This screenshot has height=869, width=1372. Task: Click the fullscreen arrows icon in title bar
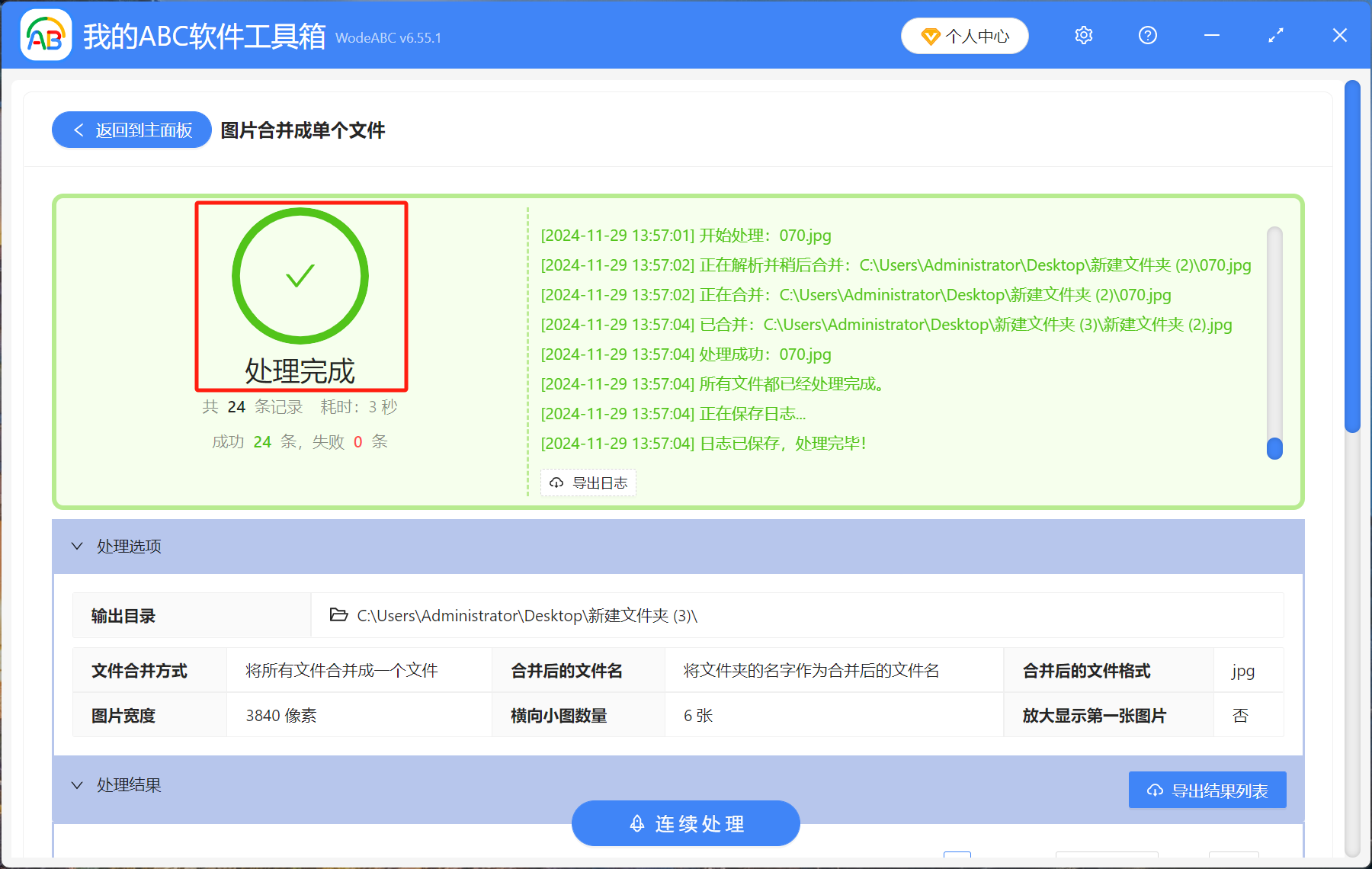point(1274,35)
